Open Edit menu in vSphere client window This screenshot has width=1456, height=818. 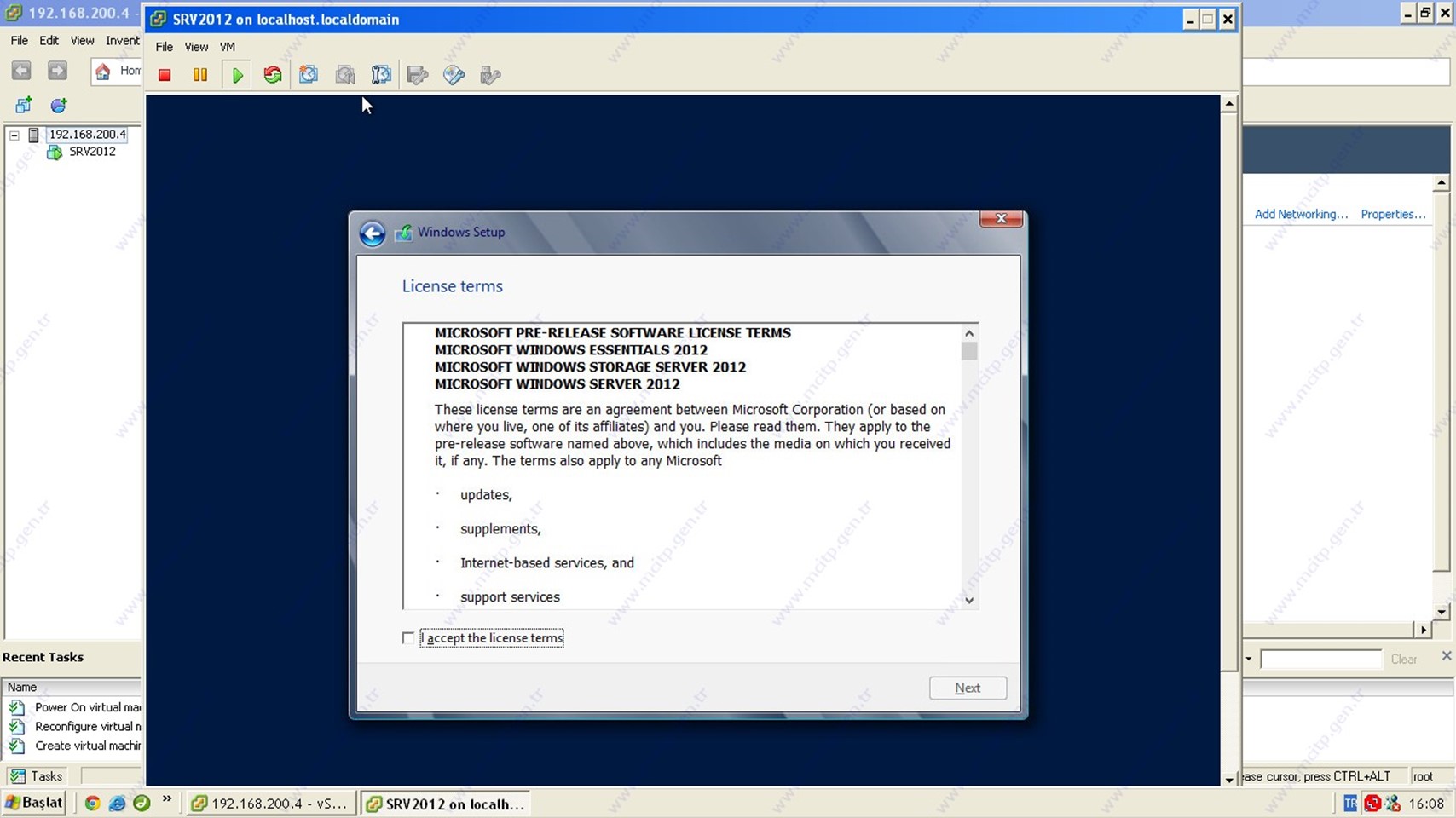pyautogui.click(x=49, y=40)
